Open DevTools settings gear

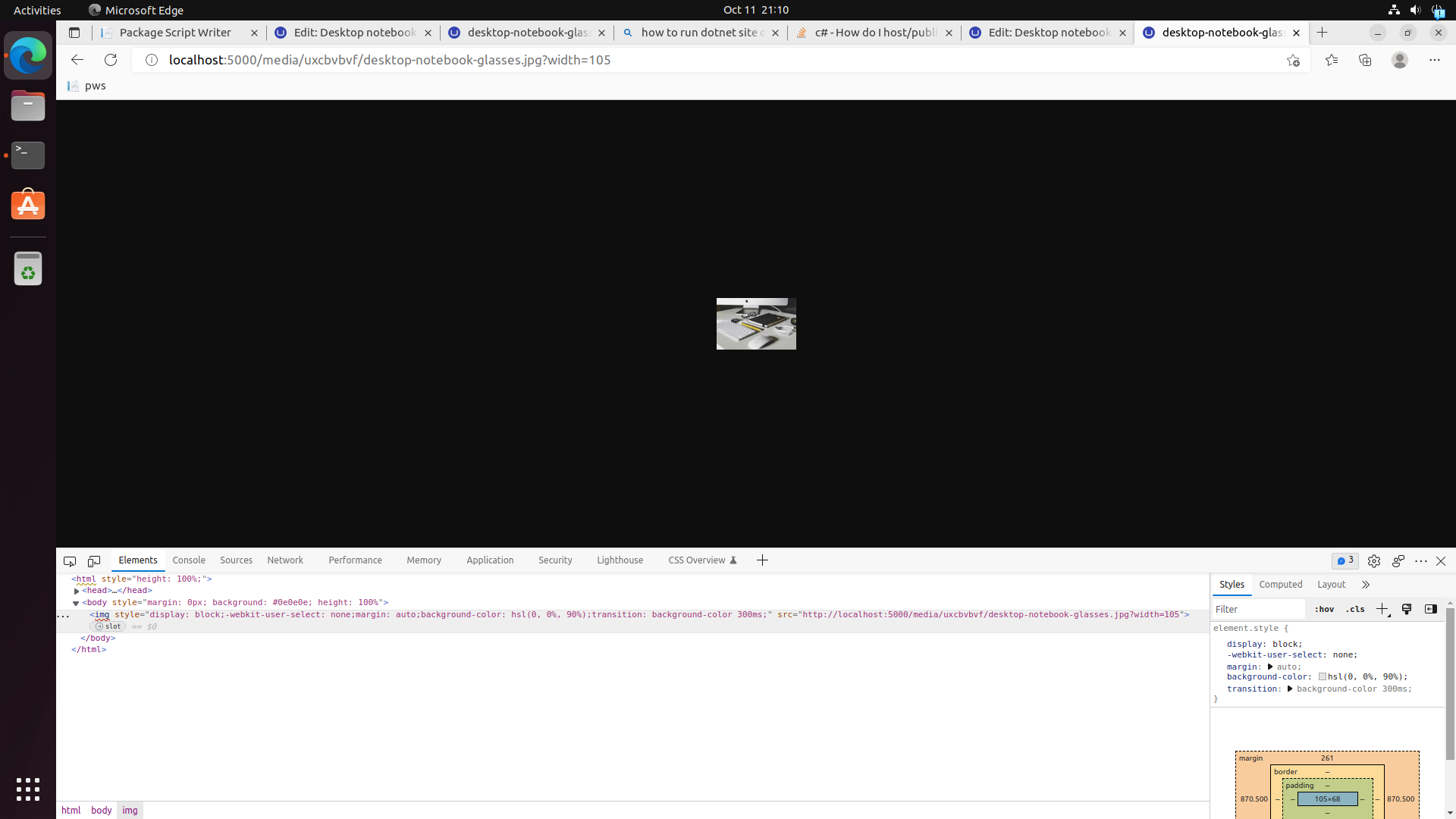1375,561
